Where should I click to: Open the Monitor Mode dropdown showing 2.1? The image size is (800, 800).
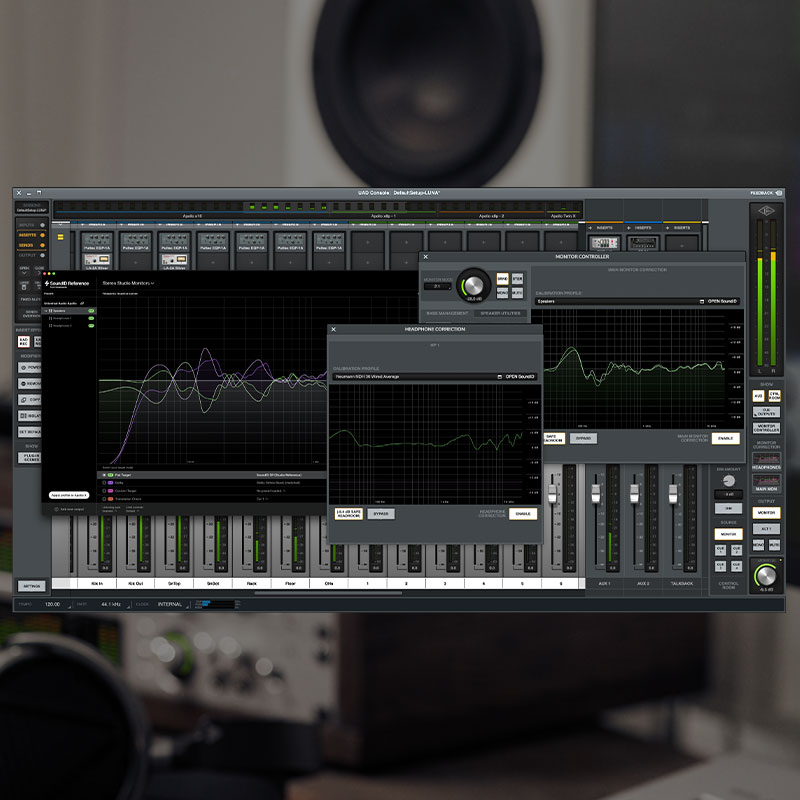coord(437,287)
